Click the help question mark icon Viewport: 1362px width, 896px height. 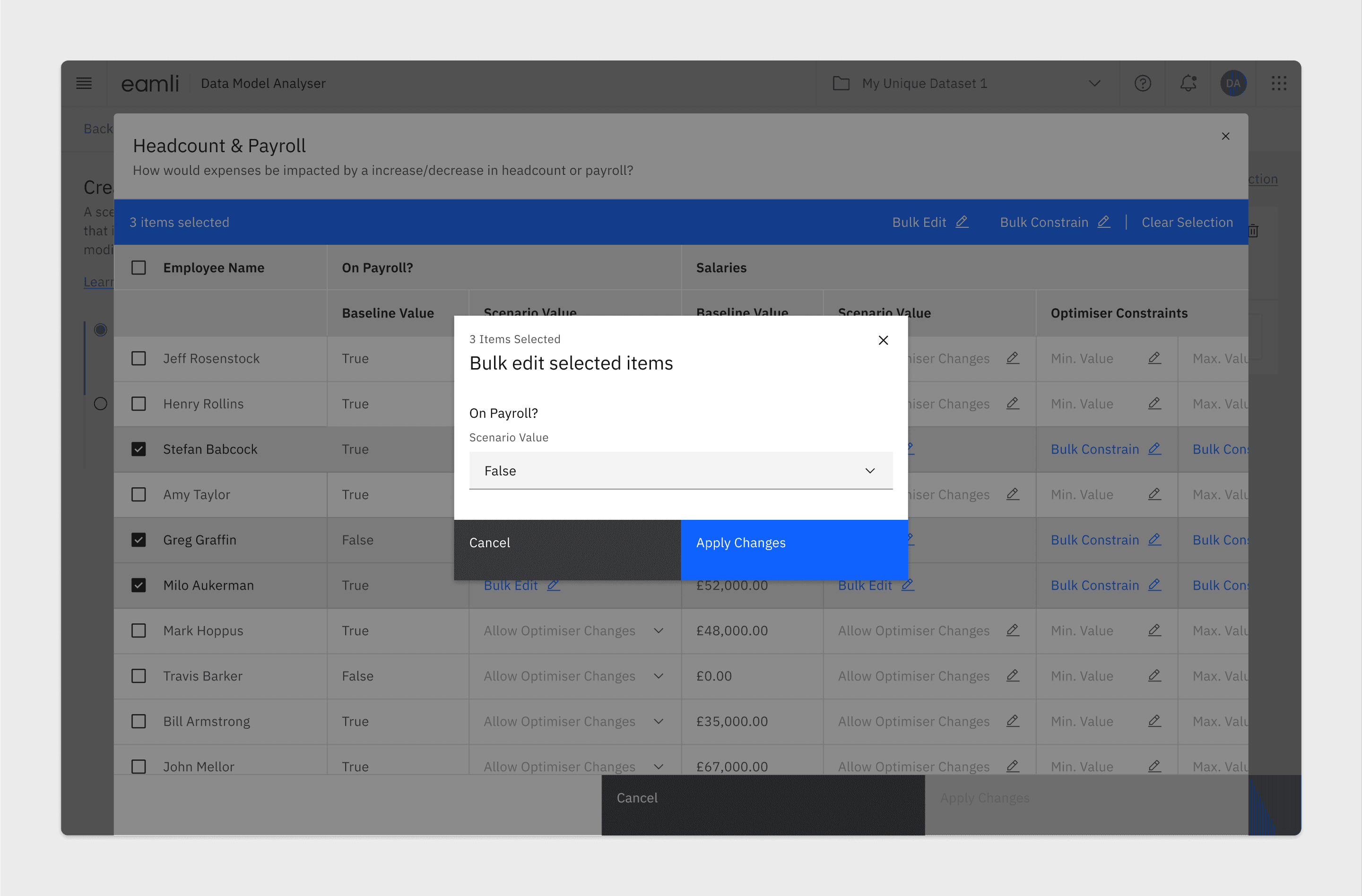[1142, 84]
